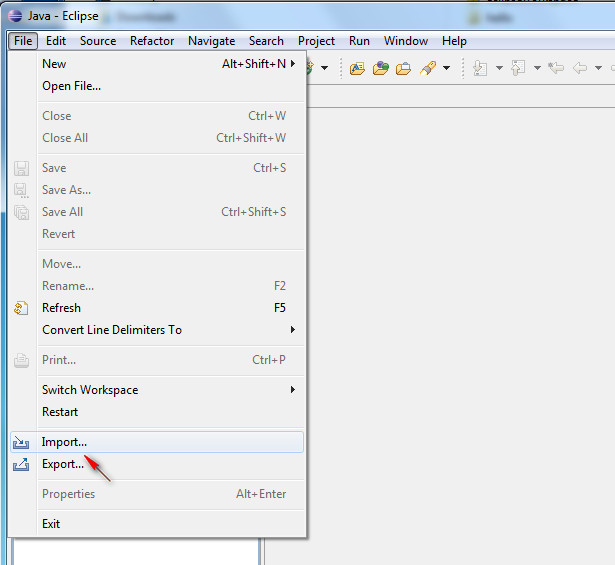Open the Window menu
This screenshot has height=565, width=615.
(406, 41)
